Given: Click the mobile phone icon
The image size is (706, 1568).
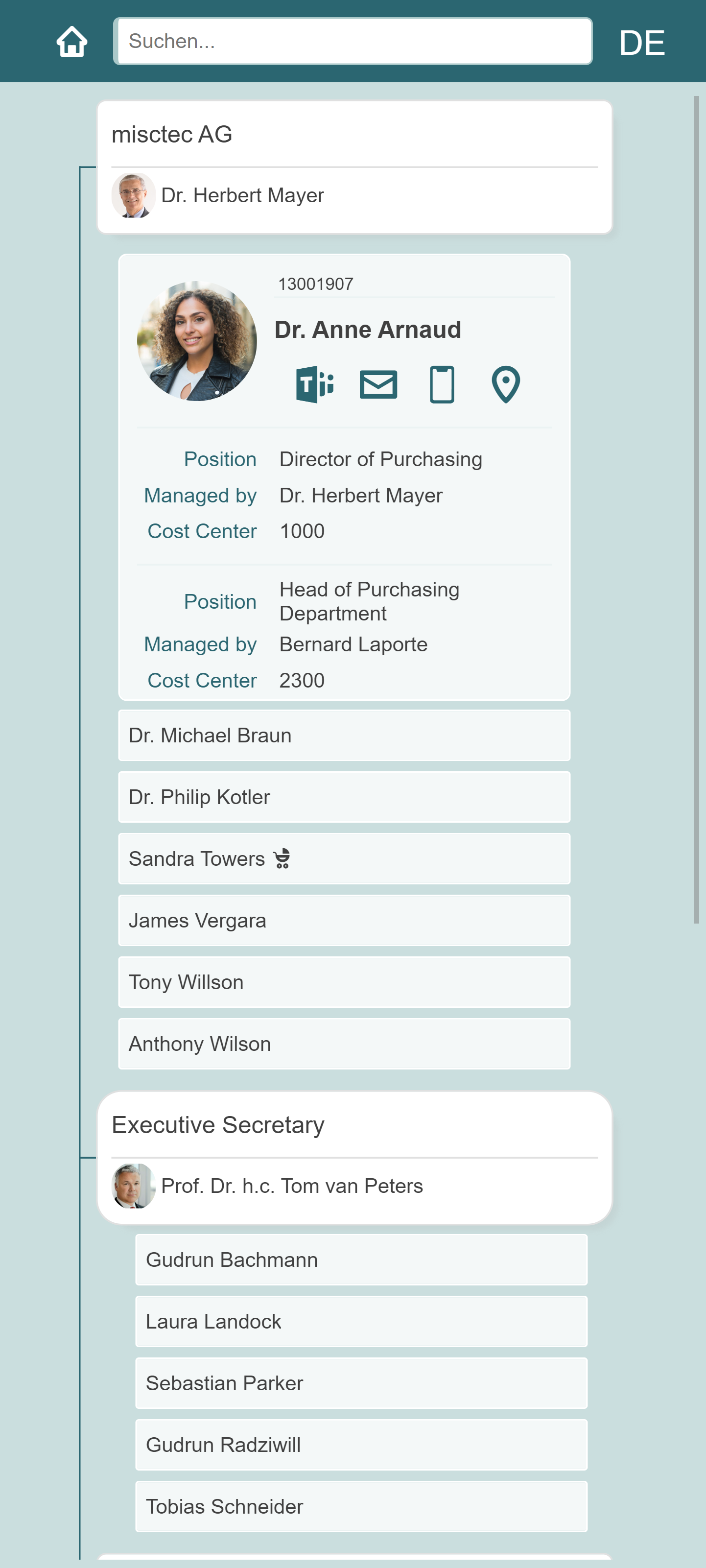Looking at the screenshot, I should [442, 384].
